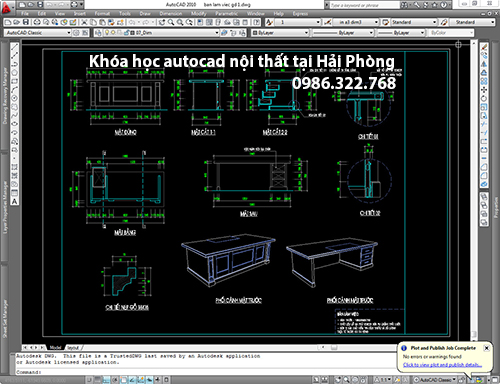Select the Spline draw tool

[15, 115]
